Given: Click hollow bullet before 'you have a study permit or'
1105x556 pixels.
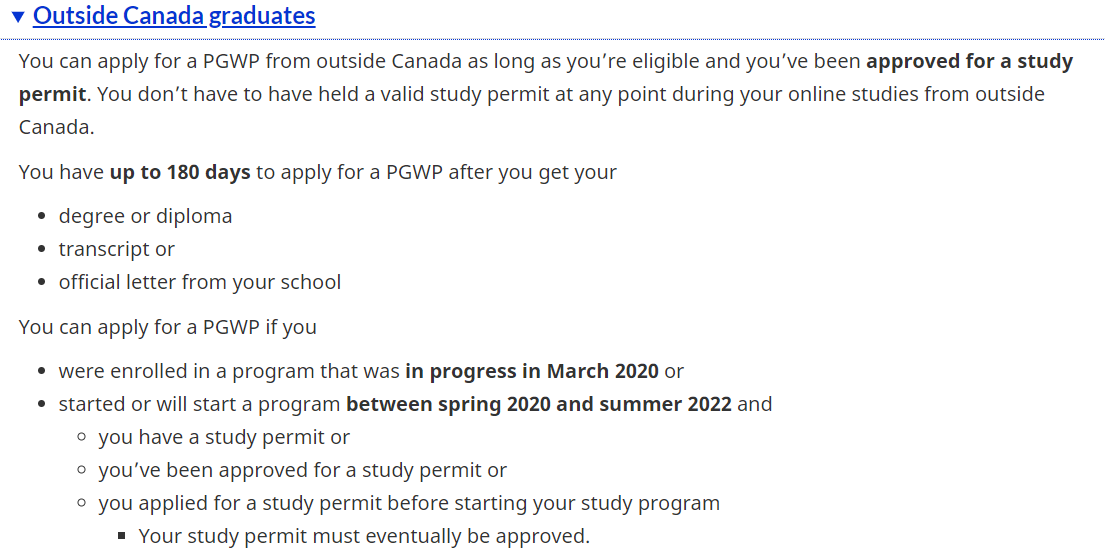Looking at the screenshot, I should click(x=81, y=438).
